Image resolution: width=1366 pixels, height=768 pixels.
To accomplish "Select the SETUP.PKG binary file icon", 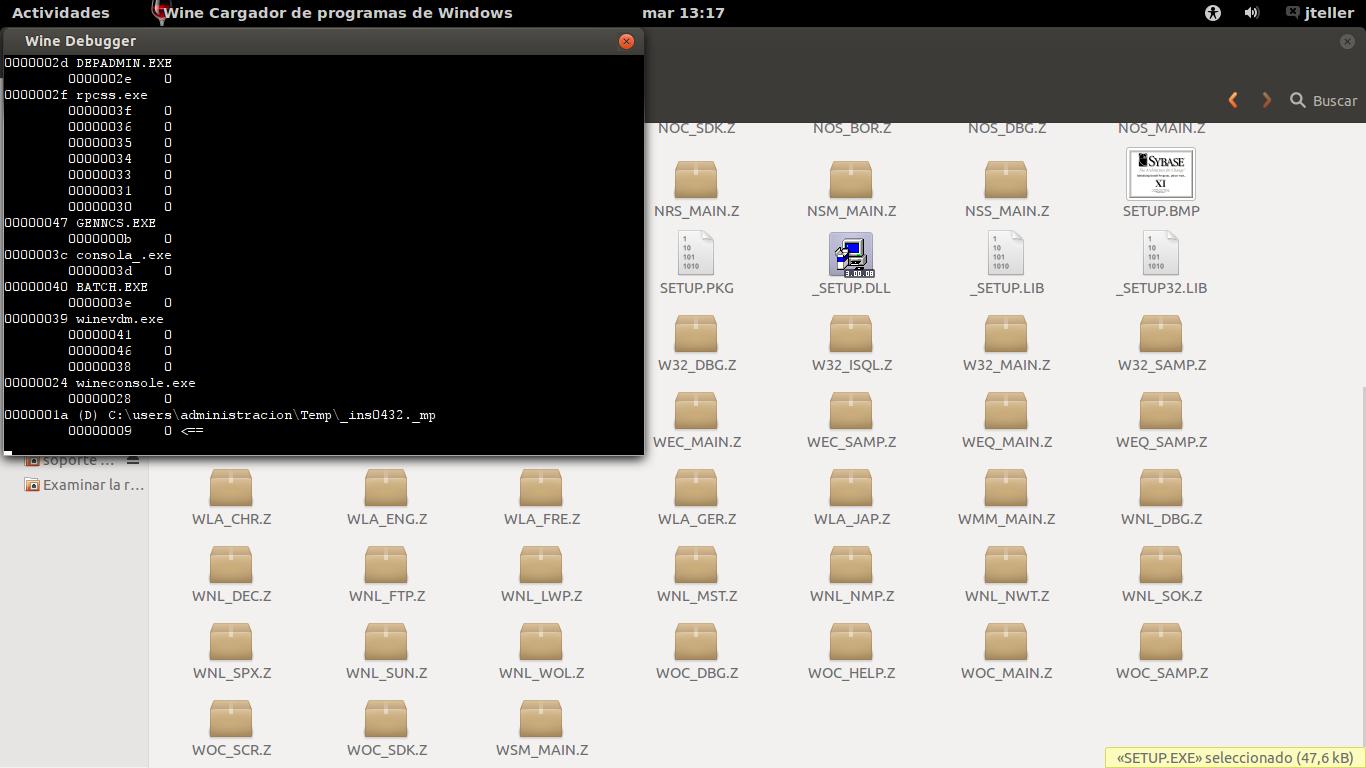I will (x=696, y=254).
